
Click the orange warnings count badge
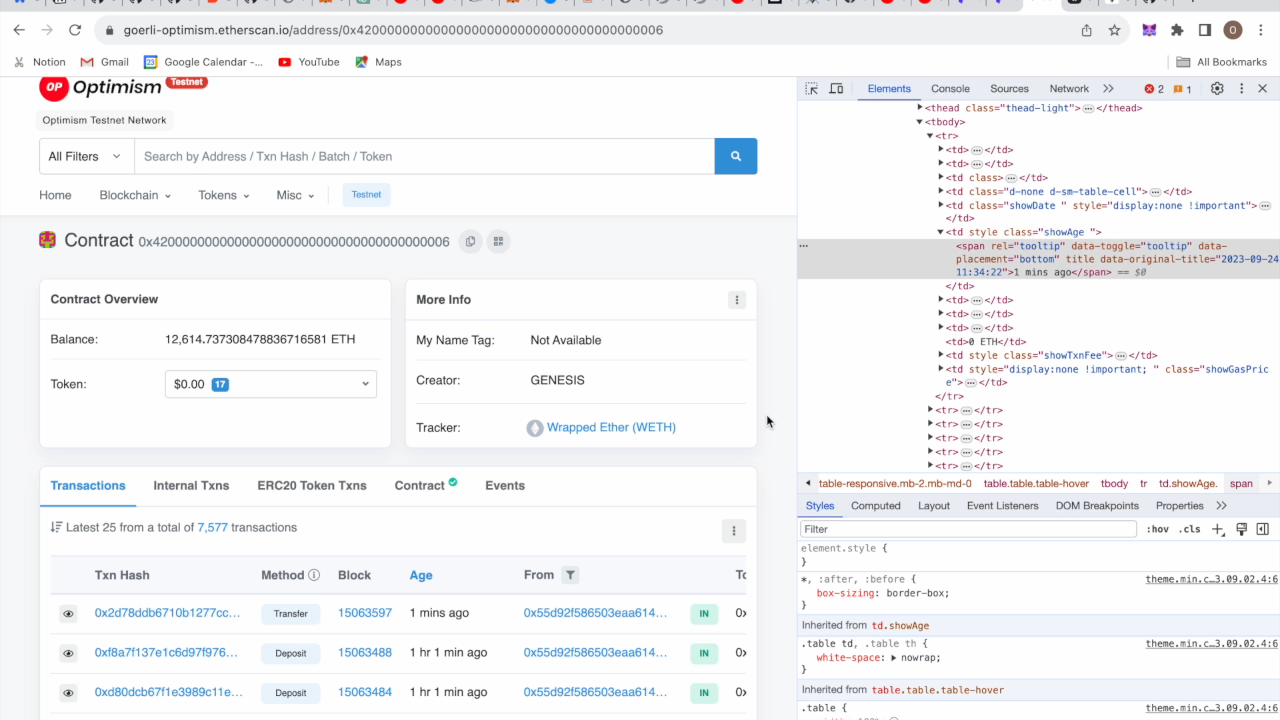pos(1183,89)
